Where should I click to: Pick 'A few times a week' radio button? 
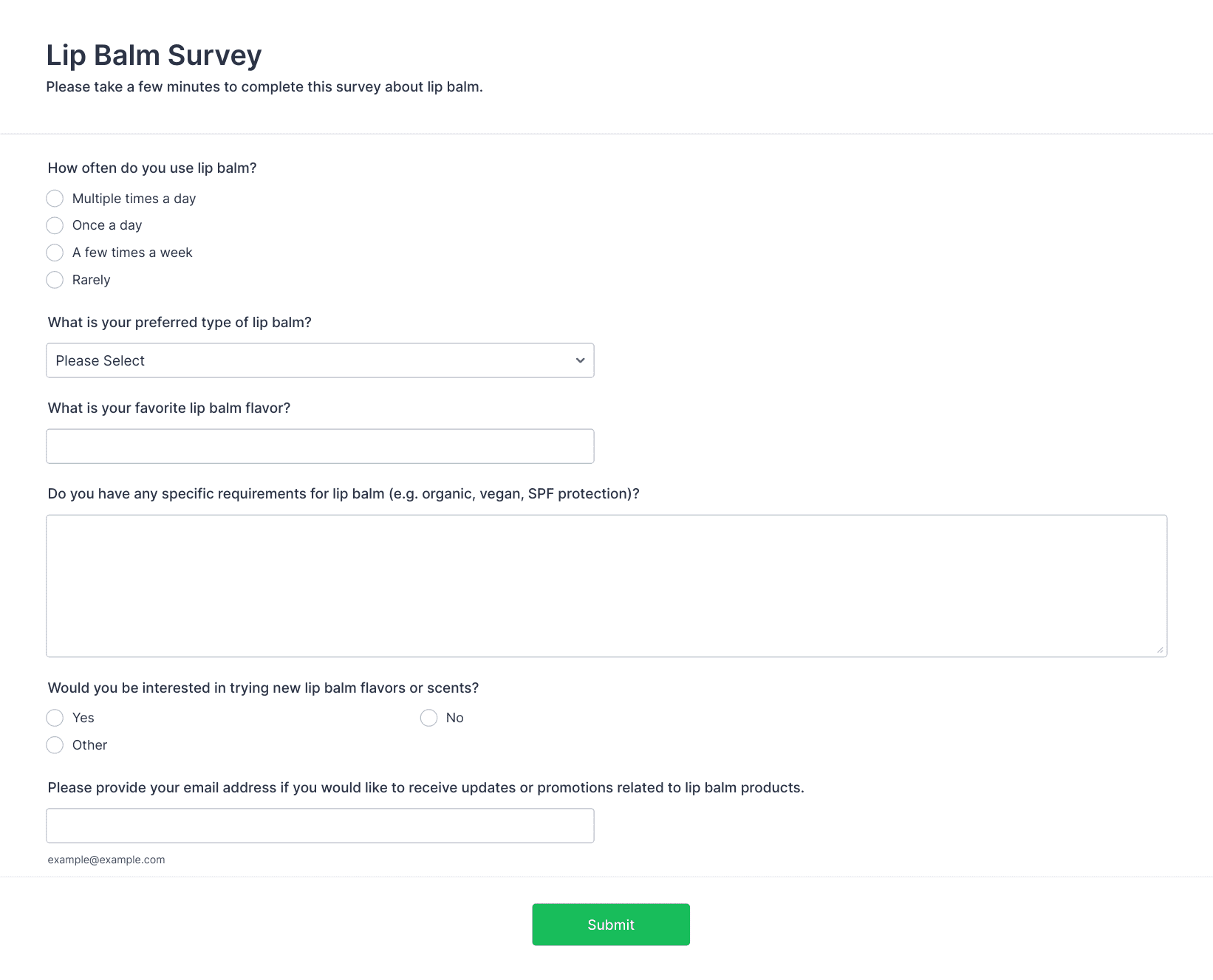coord(55,253)
